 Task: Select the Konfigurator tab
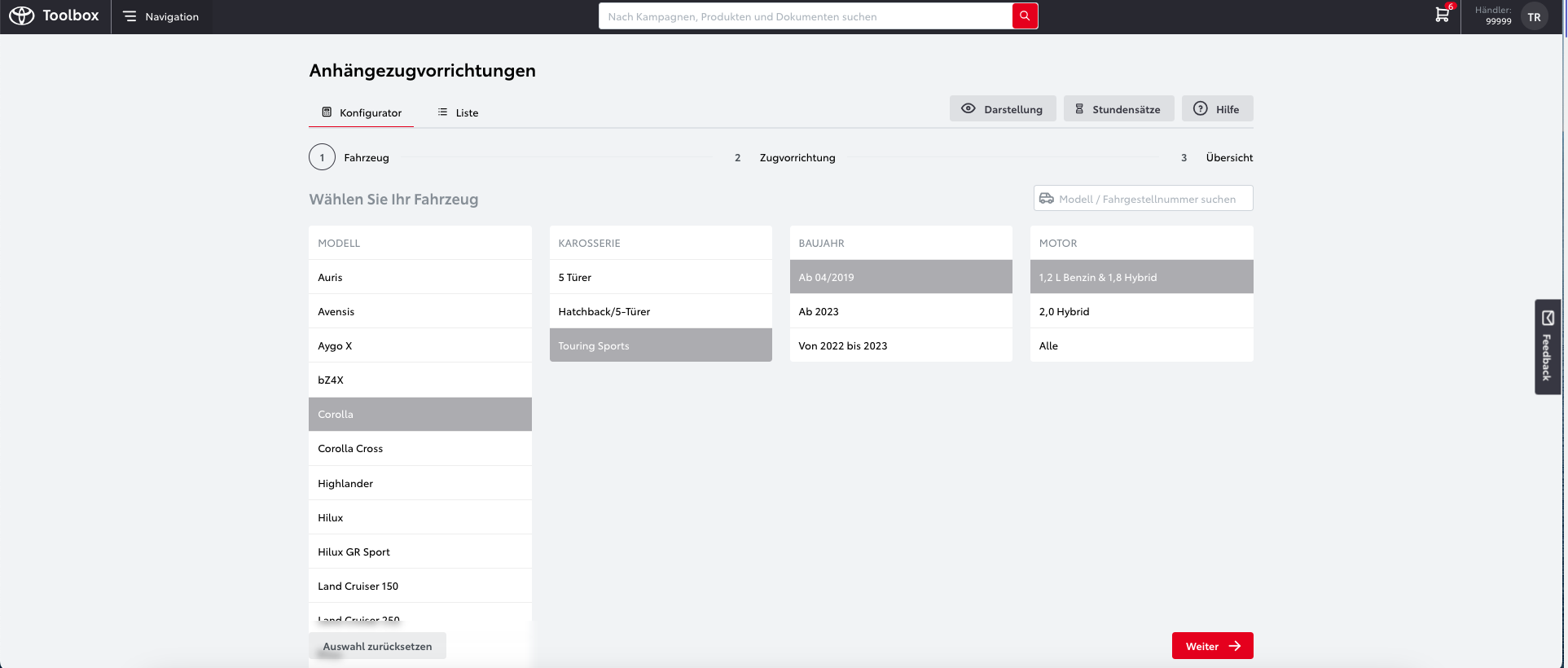pos(362,112)
